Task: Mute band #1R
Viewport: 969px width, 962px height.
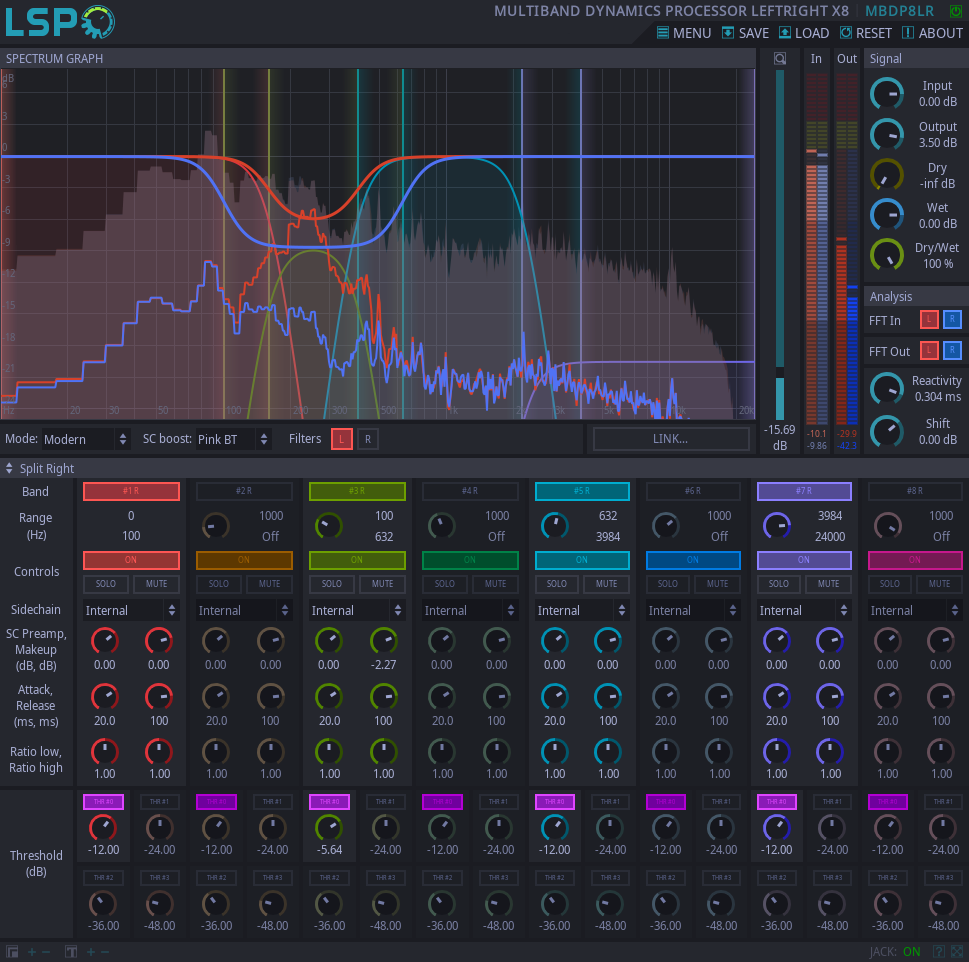Action: point(156,584)
